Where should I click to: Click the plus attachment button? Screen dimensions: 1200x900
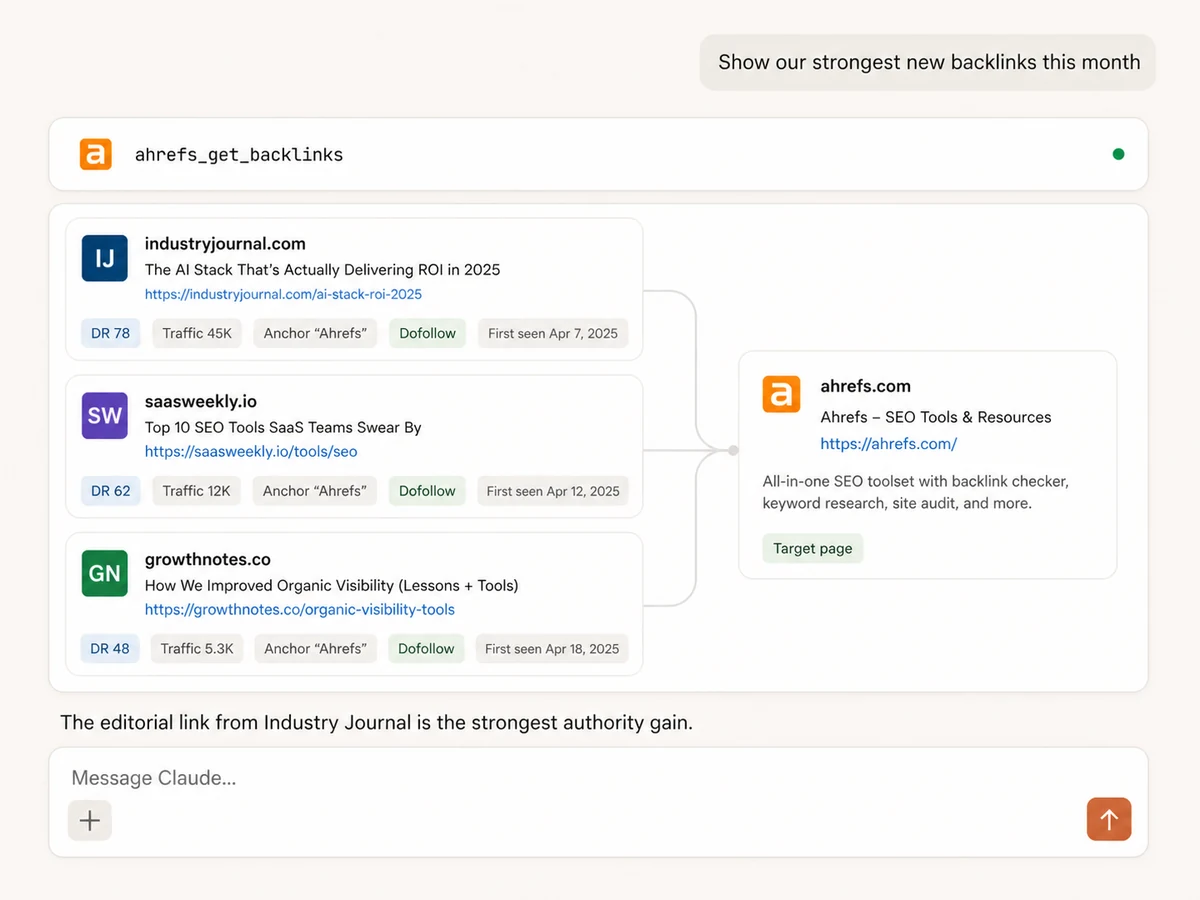90,820
